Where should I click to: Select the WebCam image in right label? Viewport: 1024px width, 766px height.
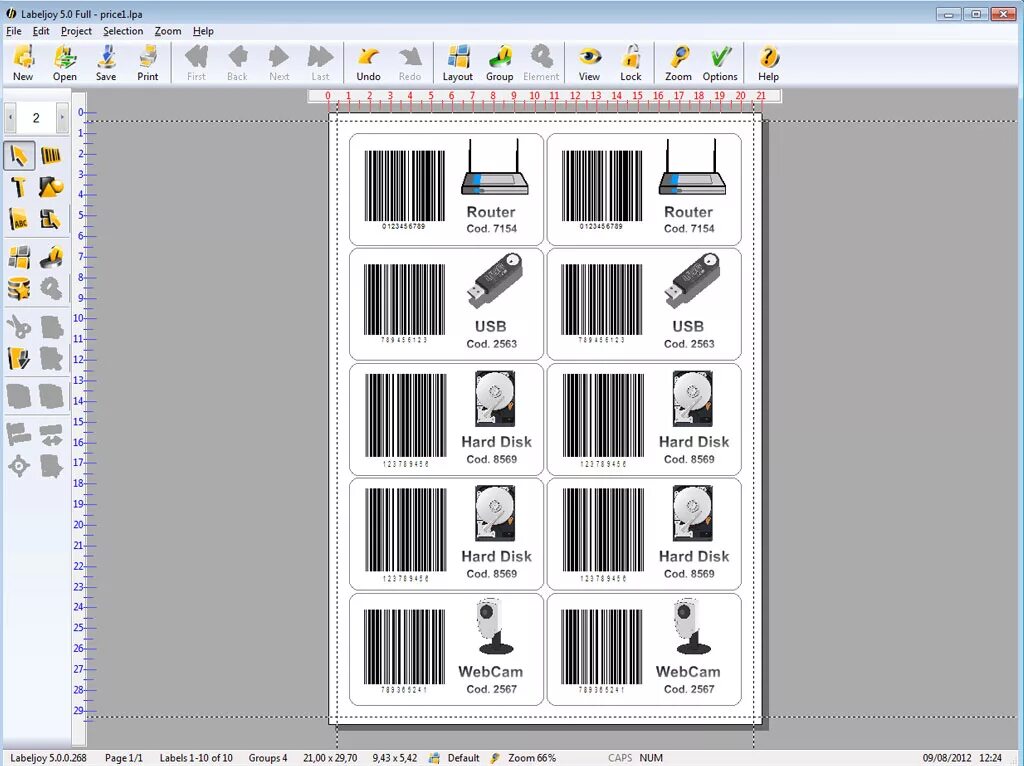point(692,626)
